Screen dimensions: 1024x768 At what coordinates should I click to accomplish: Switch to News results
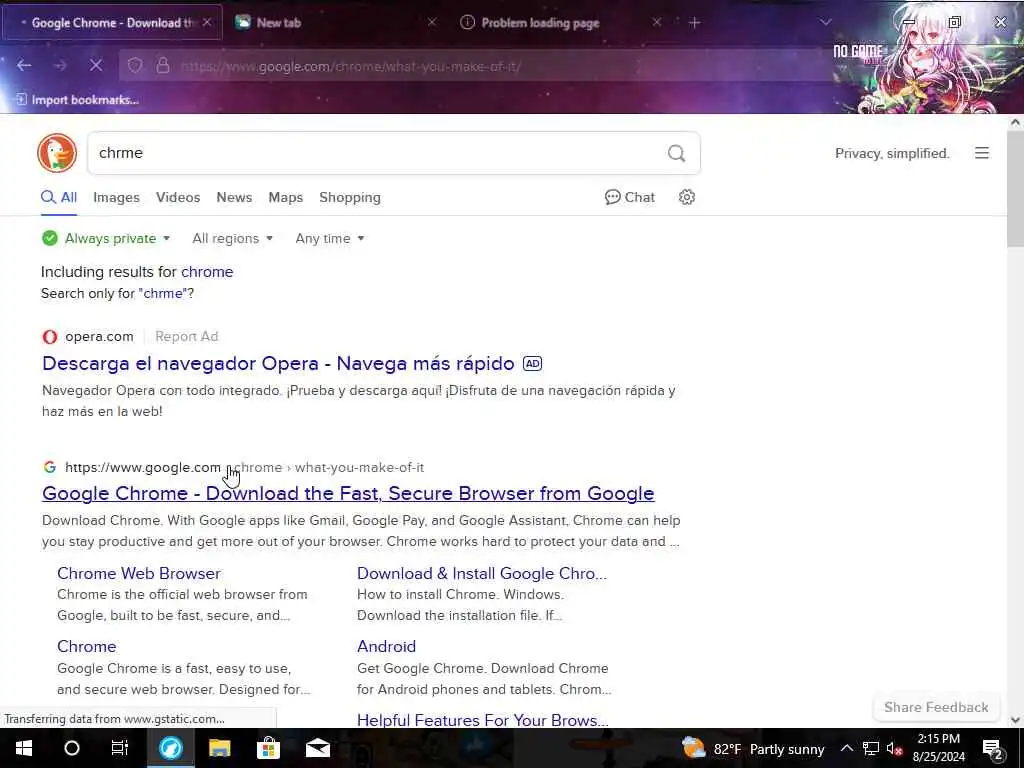[x=234, y=197]
